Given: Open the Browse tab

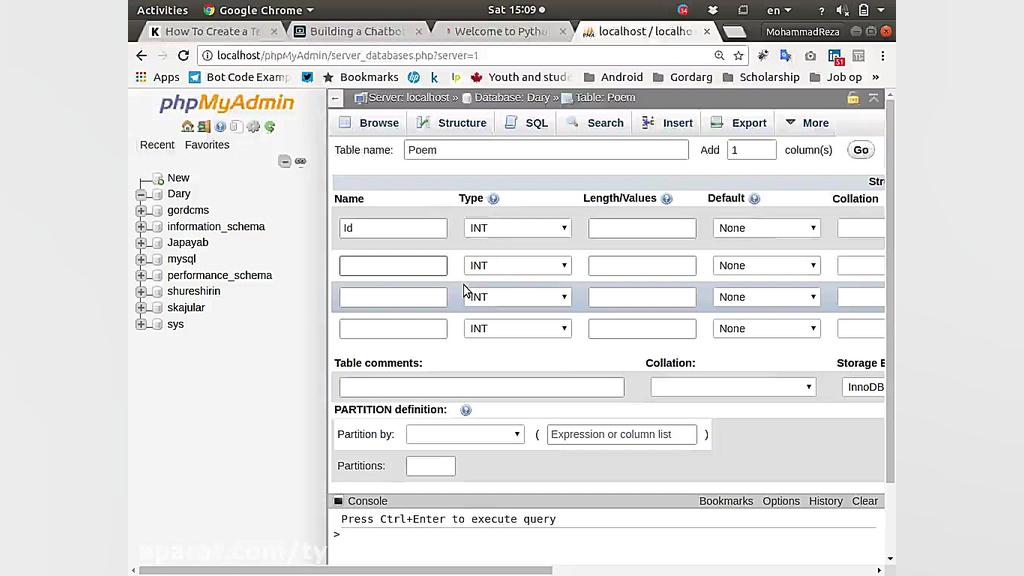Looking at the screenshot, I should (369, 123).
